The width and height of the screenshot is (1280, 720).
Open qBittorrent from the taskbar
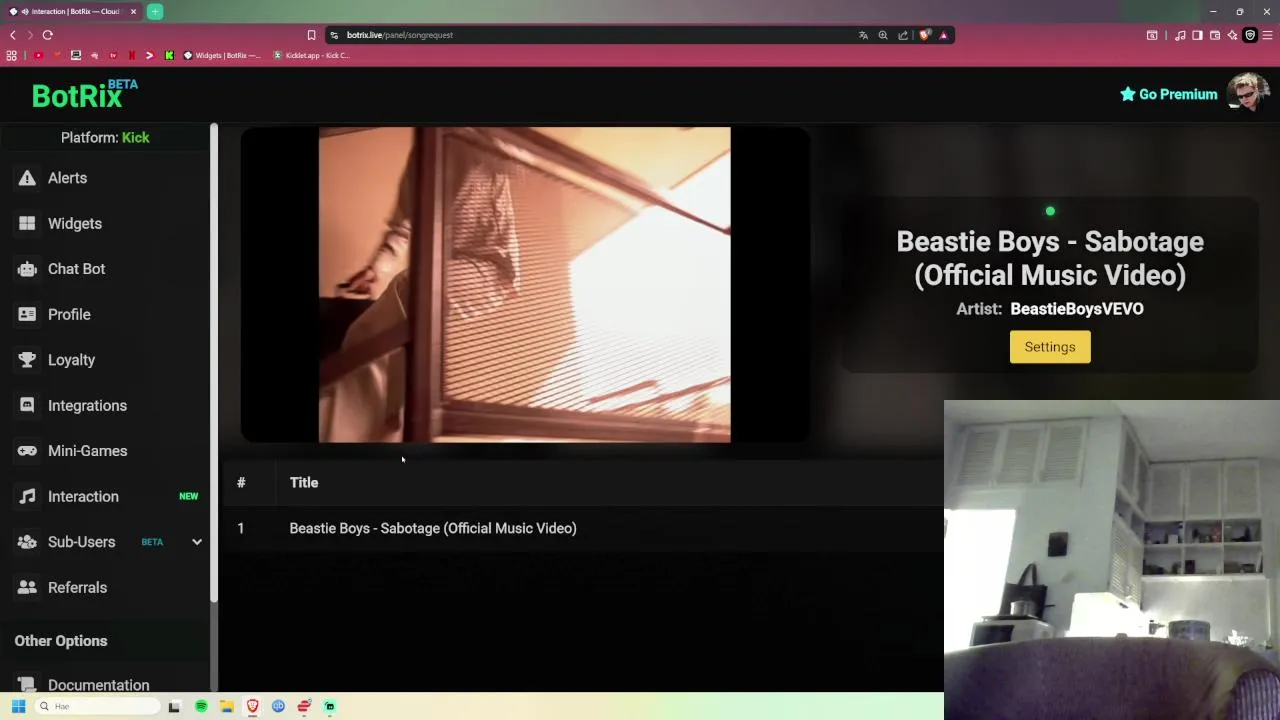278,706
